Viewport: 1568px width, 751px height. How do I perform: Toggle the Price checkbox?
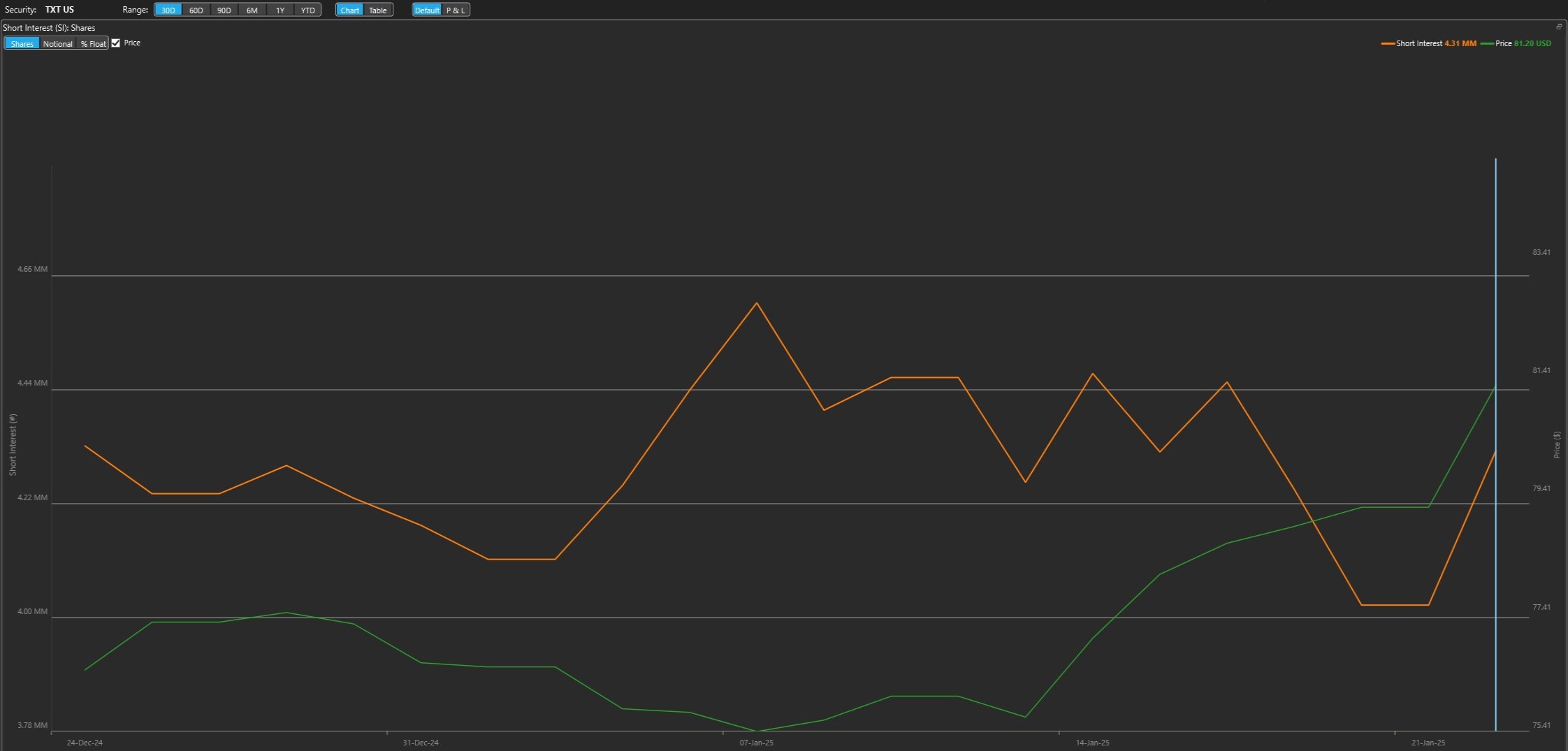tap(116, 43)
